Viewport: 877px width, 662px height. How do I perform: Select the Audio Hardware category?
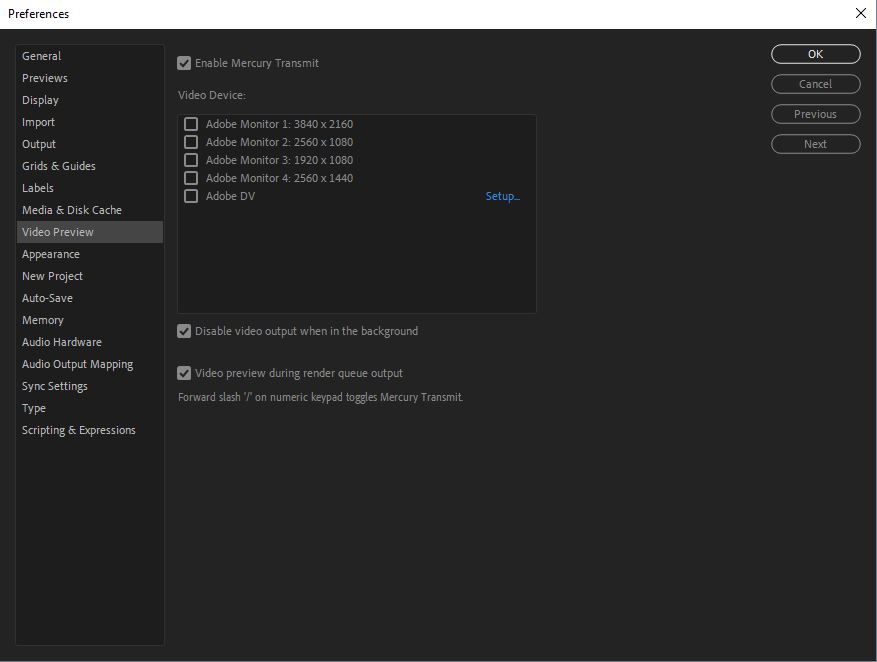pyautogui.click(x=61, y=342)
